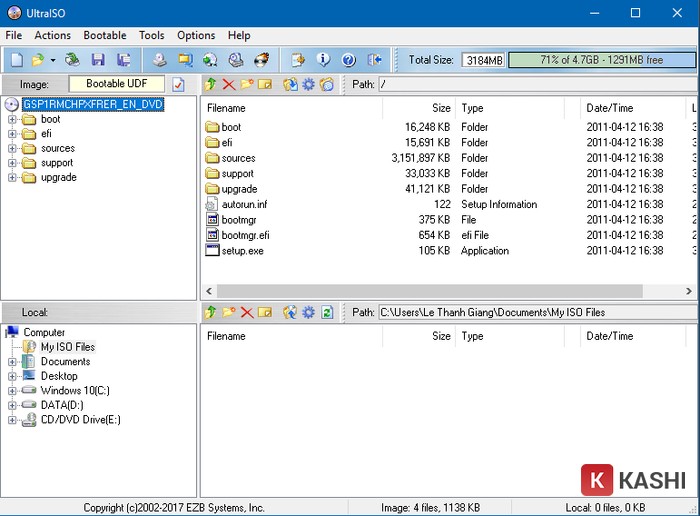Click the green refresh icon in local pane
Viewport: 700px width, 516px height.
tap(326, 313)
